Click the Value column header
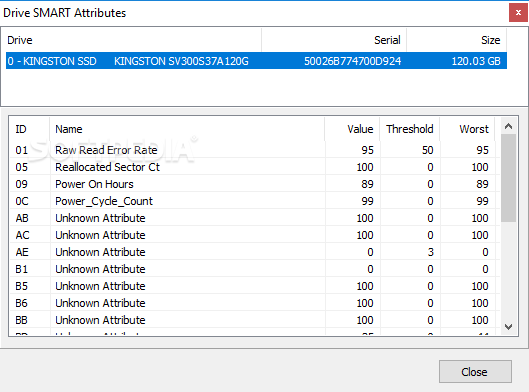The height and width of the screenshot is (392, 529). point(352,129)
